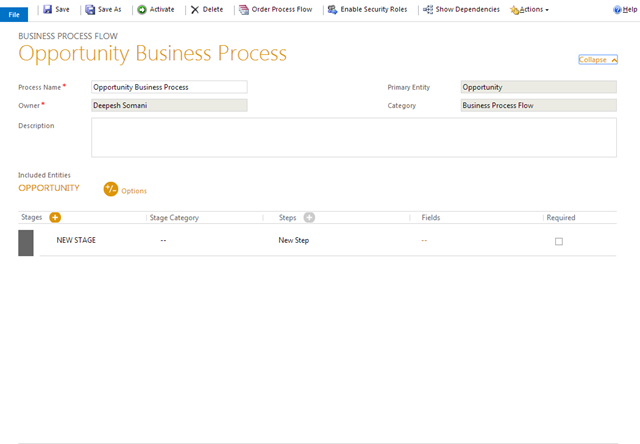Click the Save disk icon
The width and height of the screenshot is (640, 444).
47,9
